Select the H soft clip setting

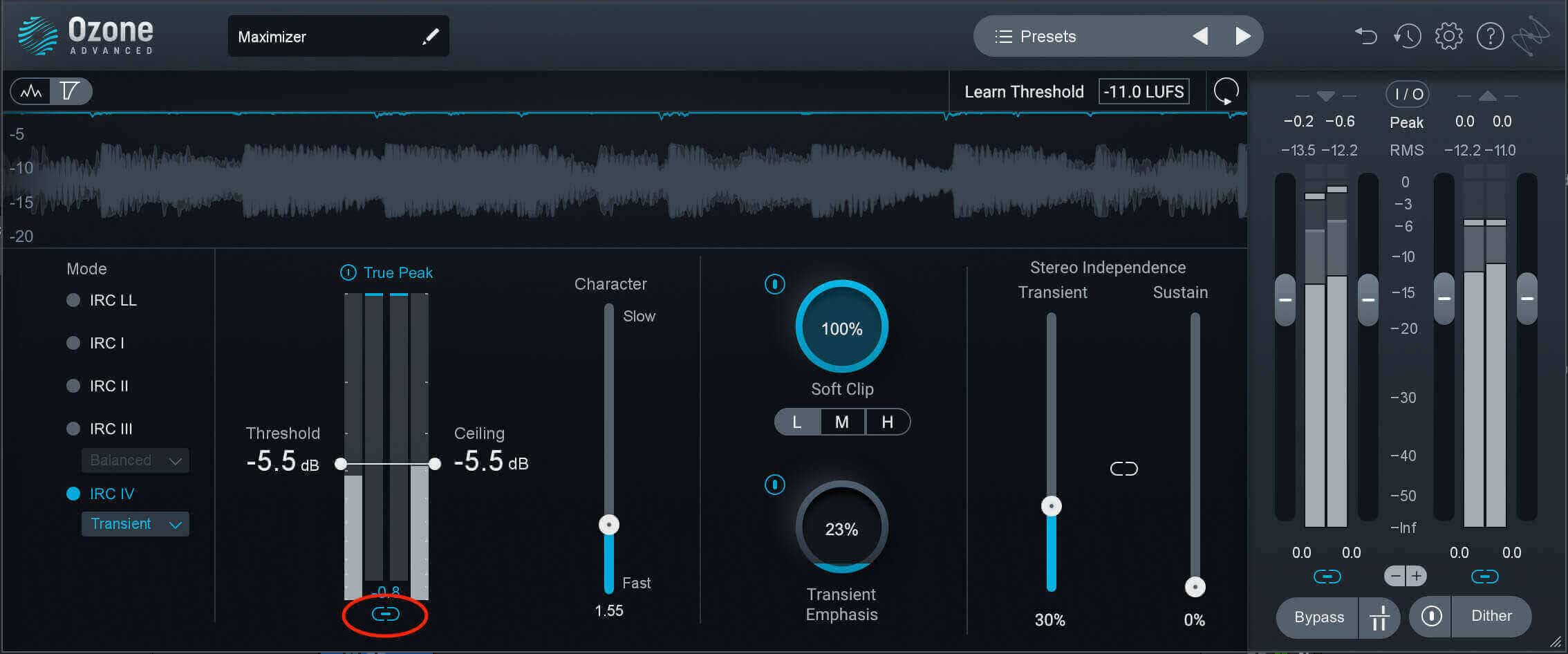[x=888, y=422]
